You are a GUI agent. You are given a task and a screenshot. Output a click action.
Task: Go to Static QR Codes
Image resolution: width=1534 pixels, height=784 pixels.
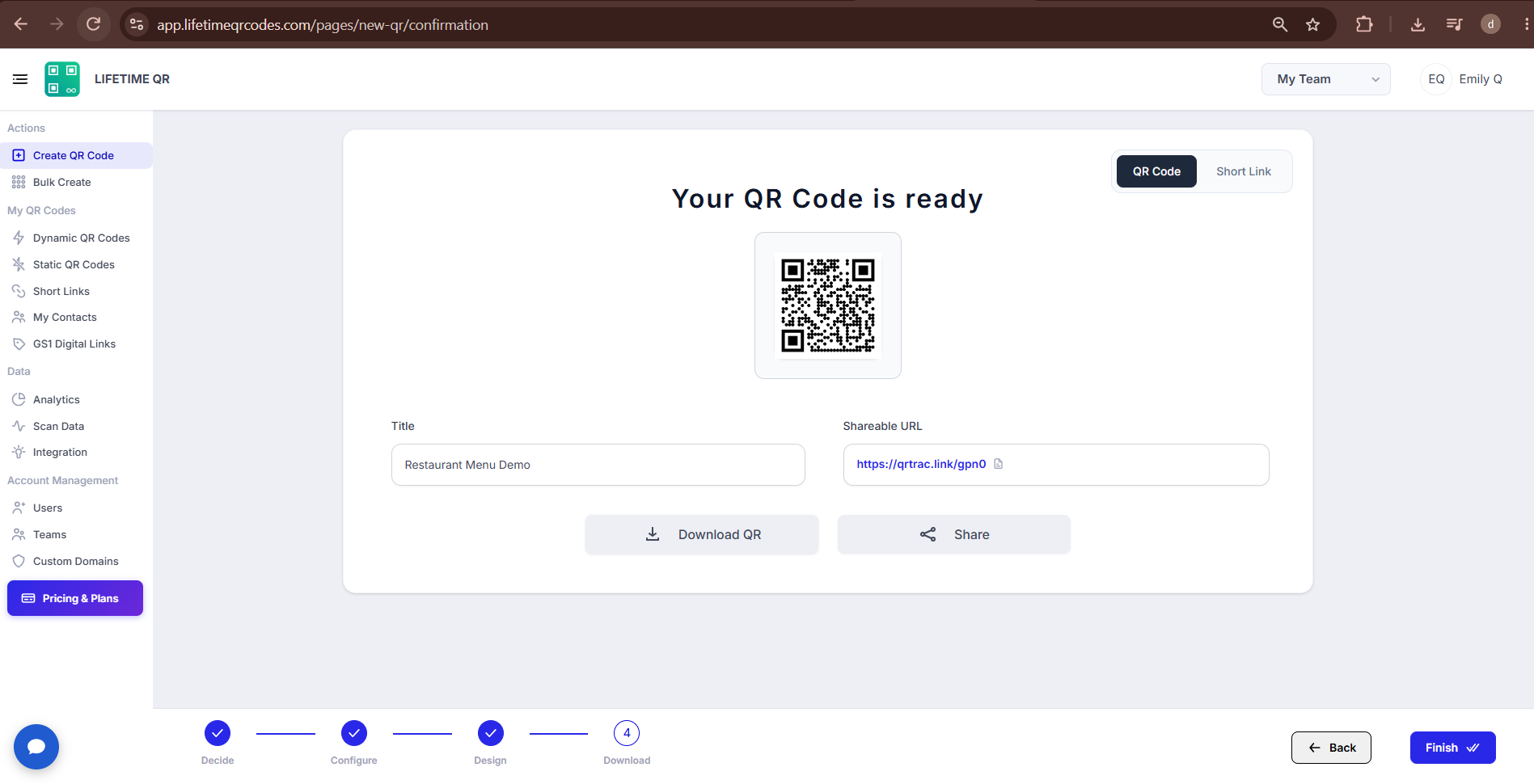tap(76, 264)
